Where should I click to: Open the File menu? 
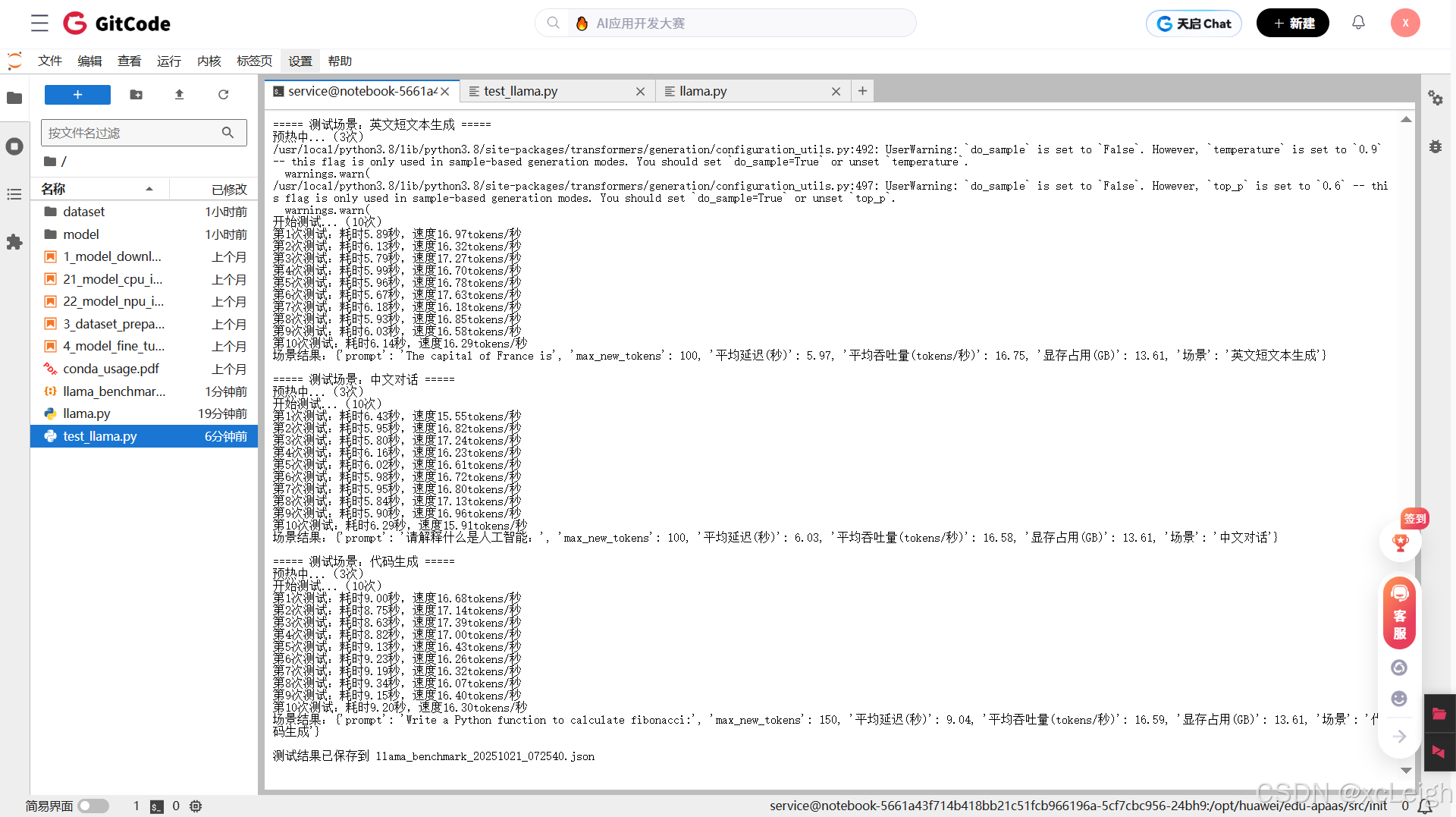(50, 61)
